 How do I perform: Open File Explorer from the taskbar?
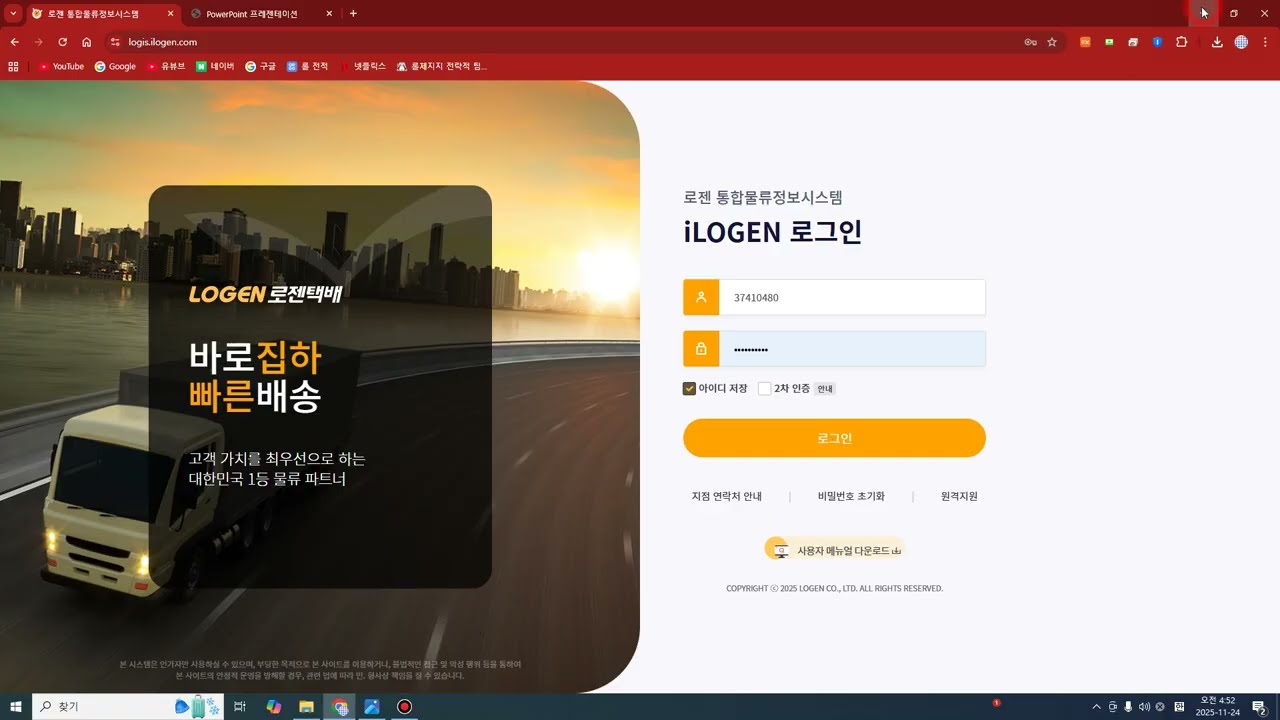pyautogui.click(x=307, y=707)
